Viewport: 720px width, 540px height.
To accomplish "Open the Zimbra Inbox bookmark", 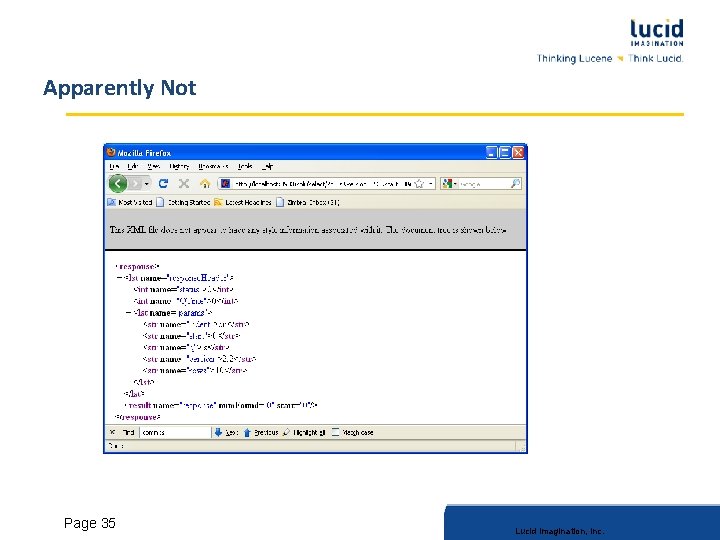I will coord(308,202).
